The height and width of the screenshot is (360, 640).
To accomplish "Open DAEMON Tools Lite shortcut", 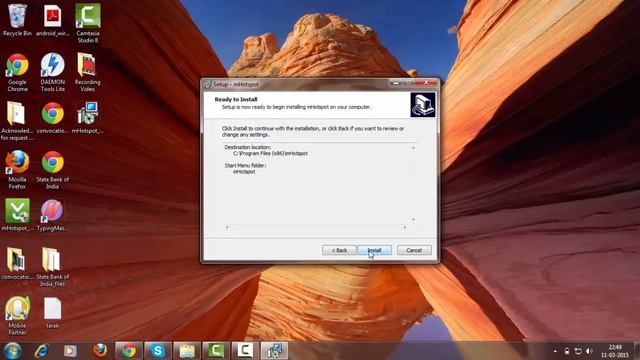I will tap(53, 72).
